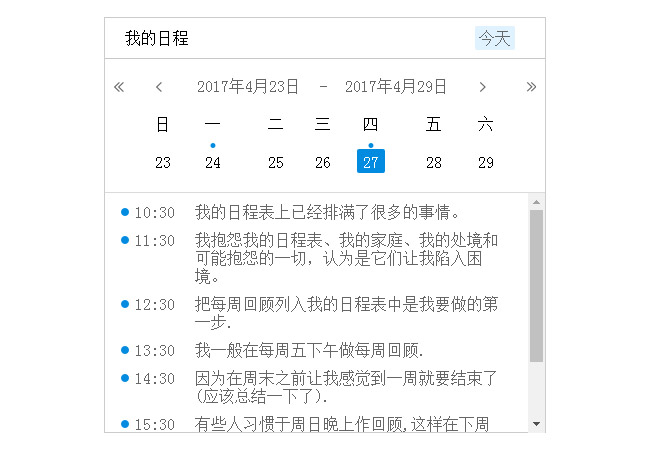The width and height of the screenshot is (650, 450).
Task: Select date 24 with event dot
Action: (213, 162)
